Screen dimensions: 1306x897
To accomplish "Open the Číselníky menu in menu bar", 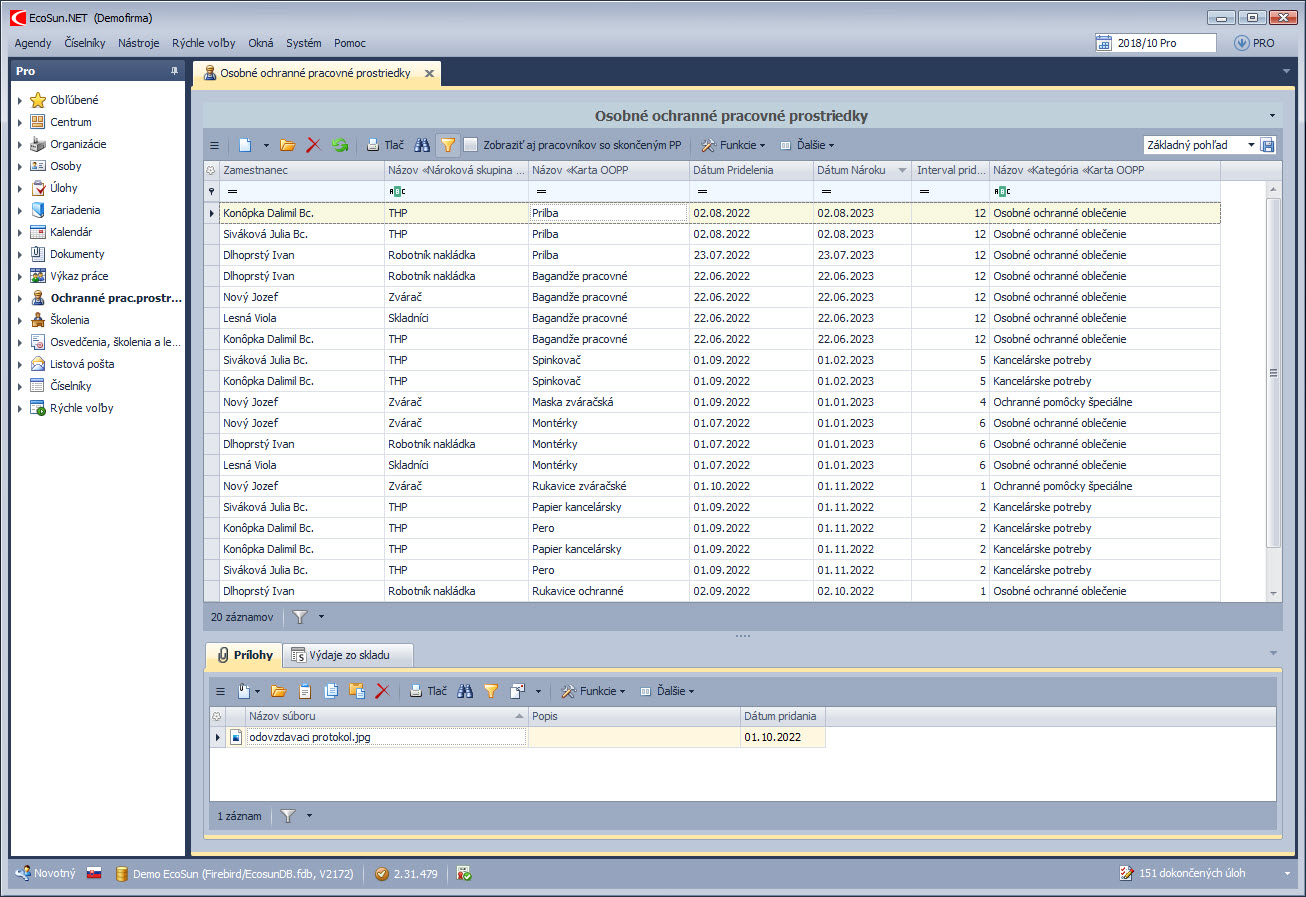I will click(84, 43).
